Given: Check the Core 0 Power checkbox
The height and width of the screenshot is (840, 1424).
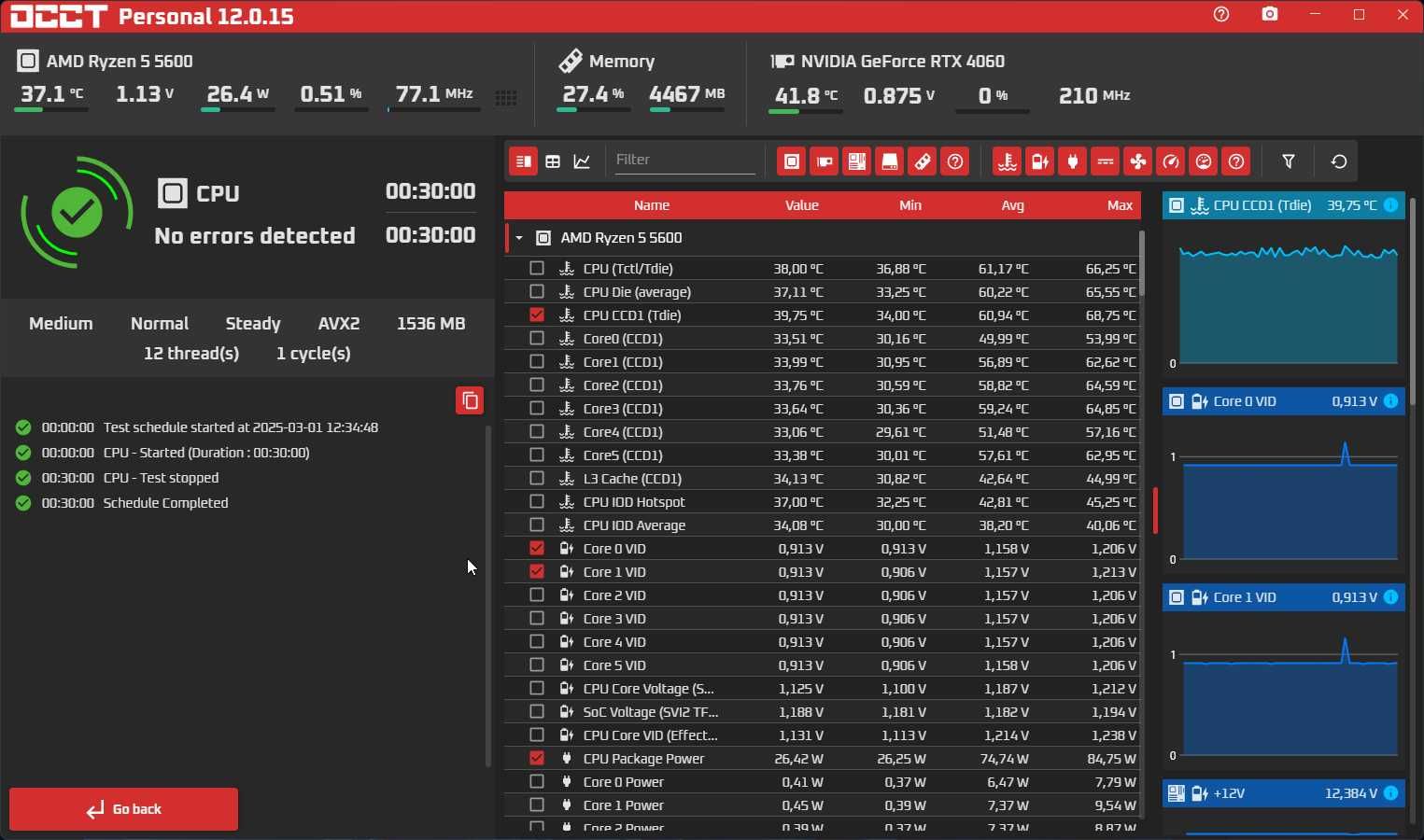Looking at the screenshot, I should coord(537,781).
